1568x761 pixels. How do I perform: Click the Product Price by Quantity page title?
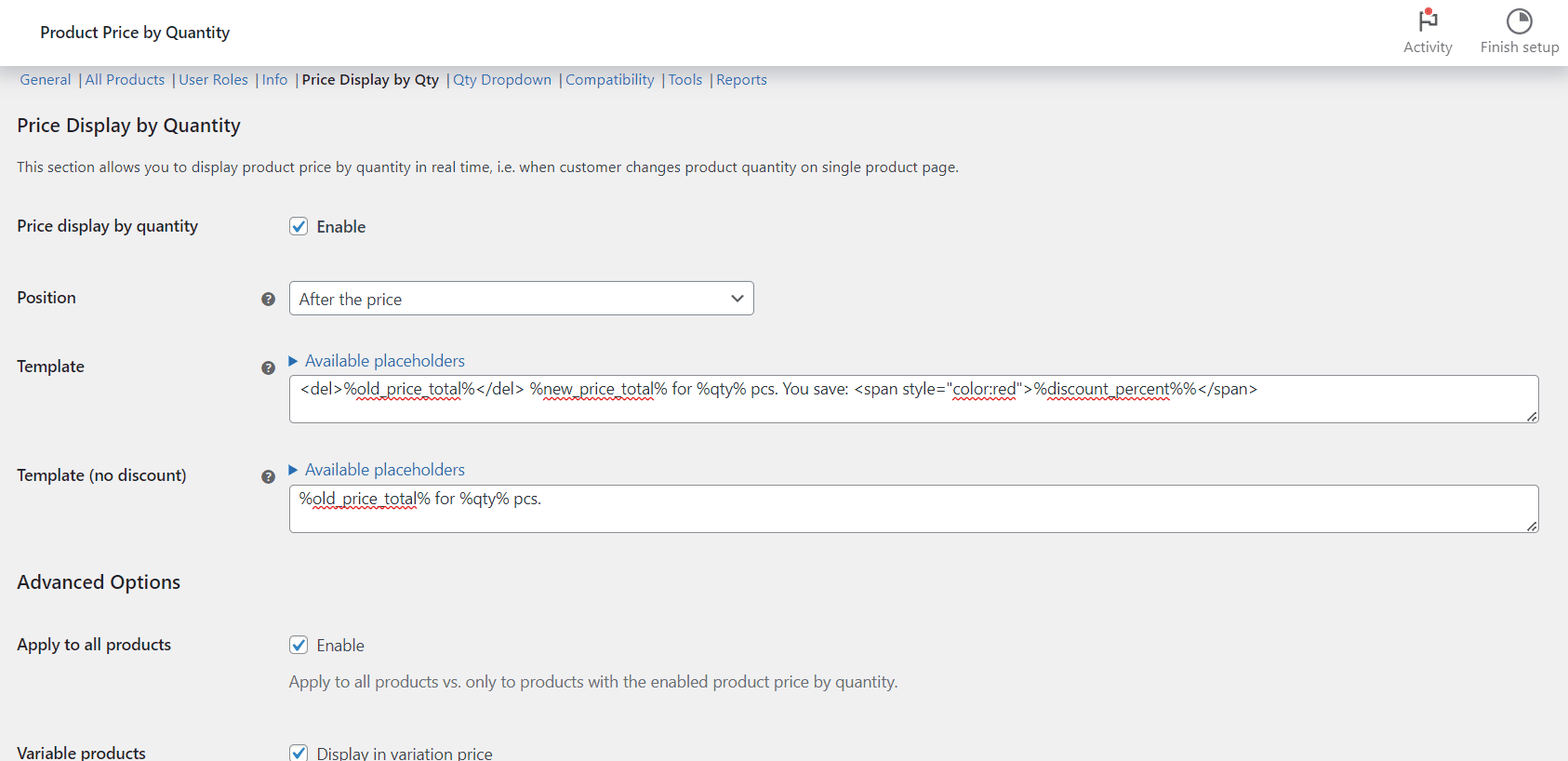tap(135, 33)
